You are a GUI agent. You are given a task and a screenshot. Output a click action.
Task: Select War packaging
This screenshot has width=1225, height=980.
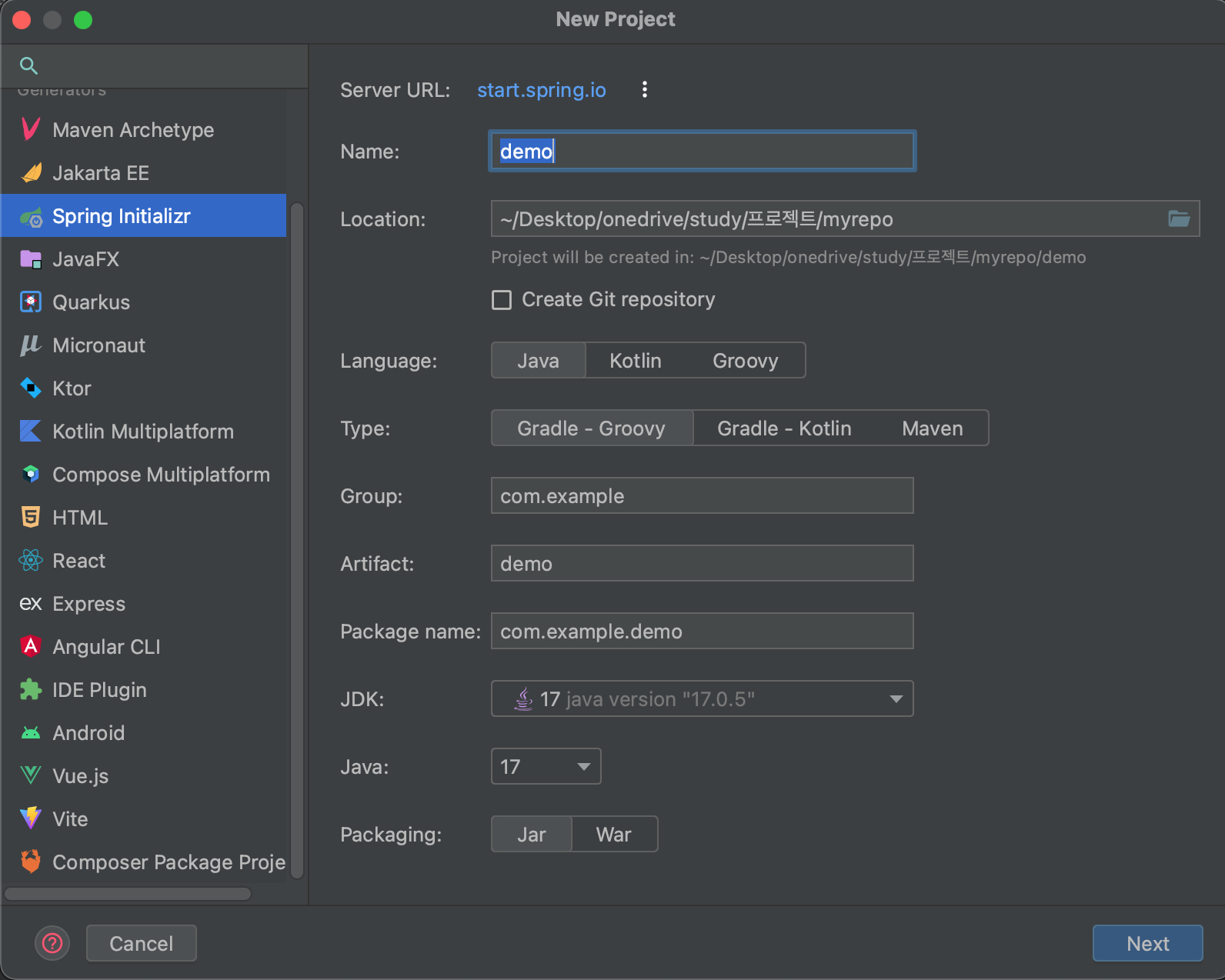[x=614, y=835]
